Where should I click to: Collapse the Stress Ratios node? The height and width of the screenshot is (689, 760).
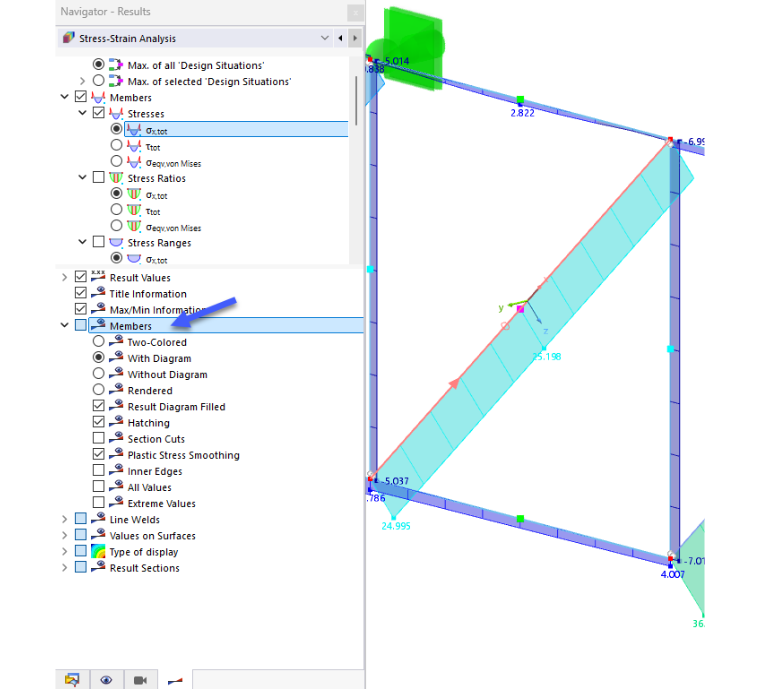coord(82,177)
